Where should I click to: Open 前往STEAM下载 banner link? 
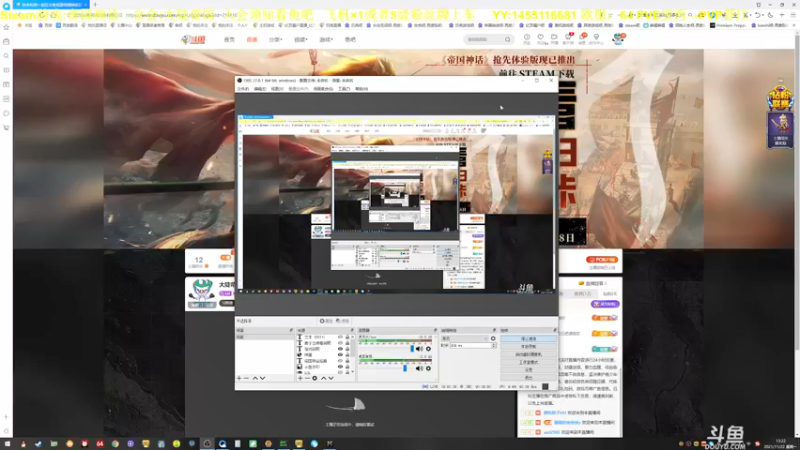point(536,73)
